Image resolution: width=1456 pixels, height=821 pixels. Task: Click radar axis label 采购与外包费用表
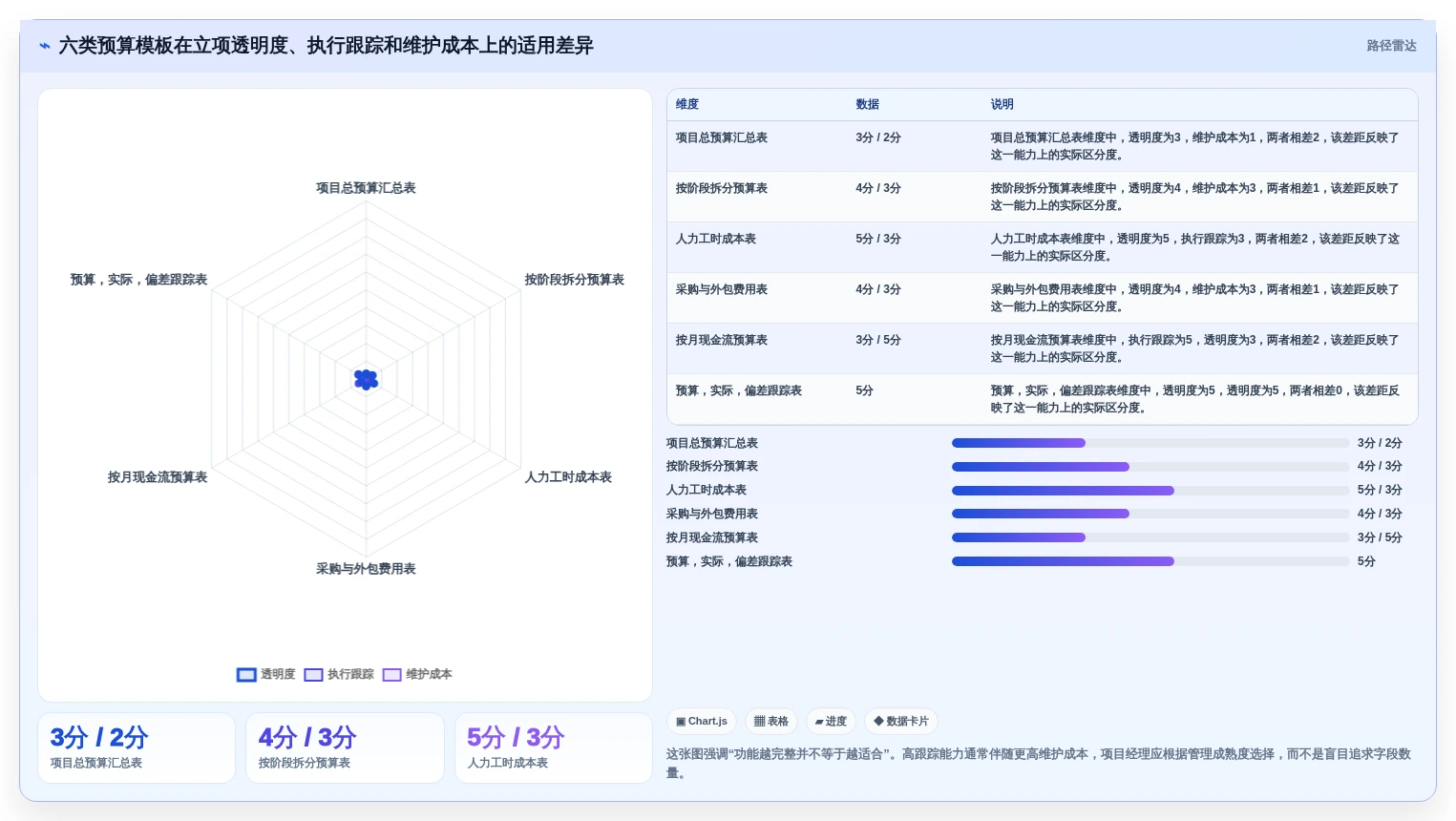point(366,569)
